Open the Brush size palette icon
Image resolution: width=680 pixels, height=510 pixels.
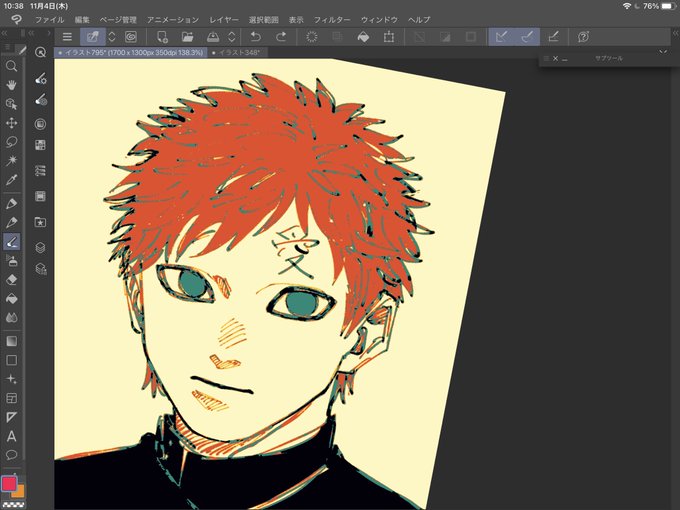[40, 100]
